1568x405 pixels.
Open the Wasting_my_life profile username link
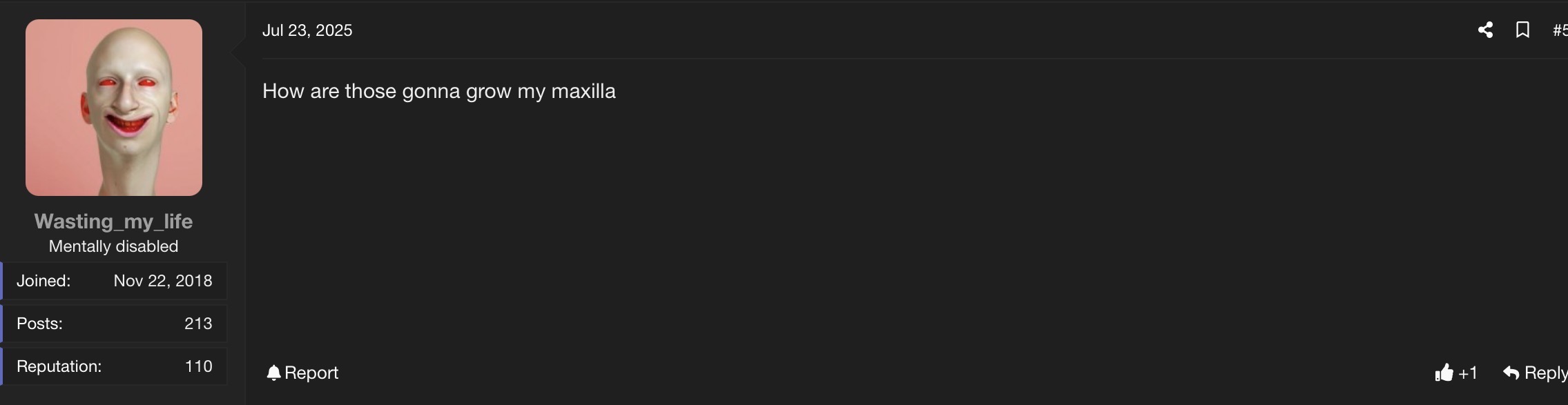coord(113,221)
